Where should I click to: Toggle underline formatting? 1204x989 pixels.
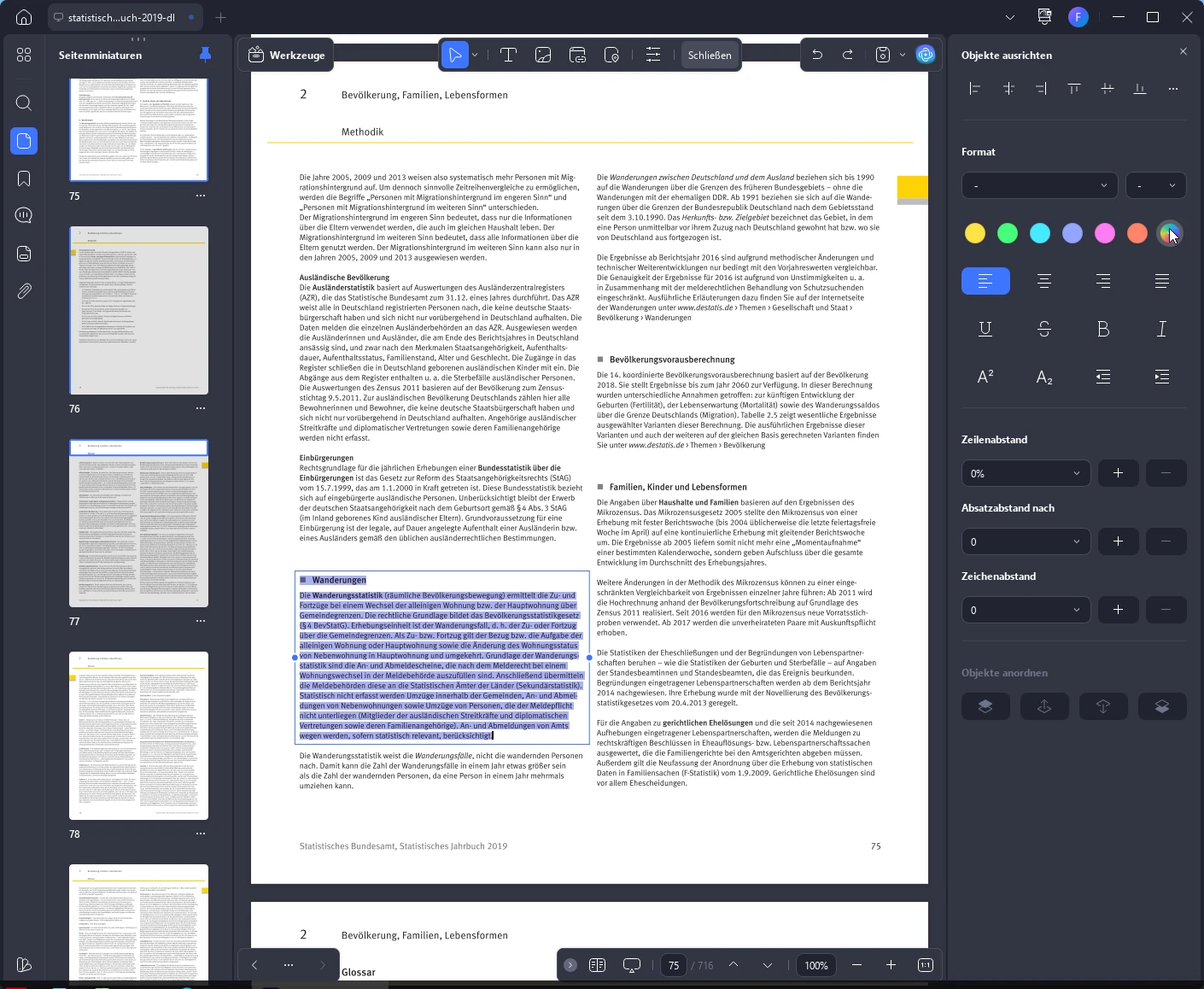pos(985,329)
